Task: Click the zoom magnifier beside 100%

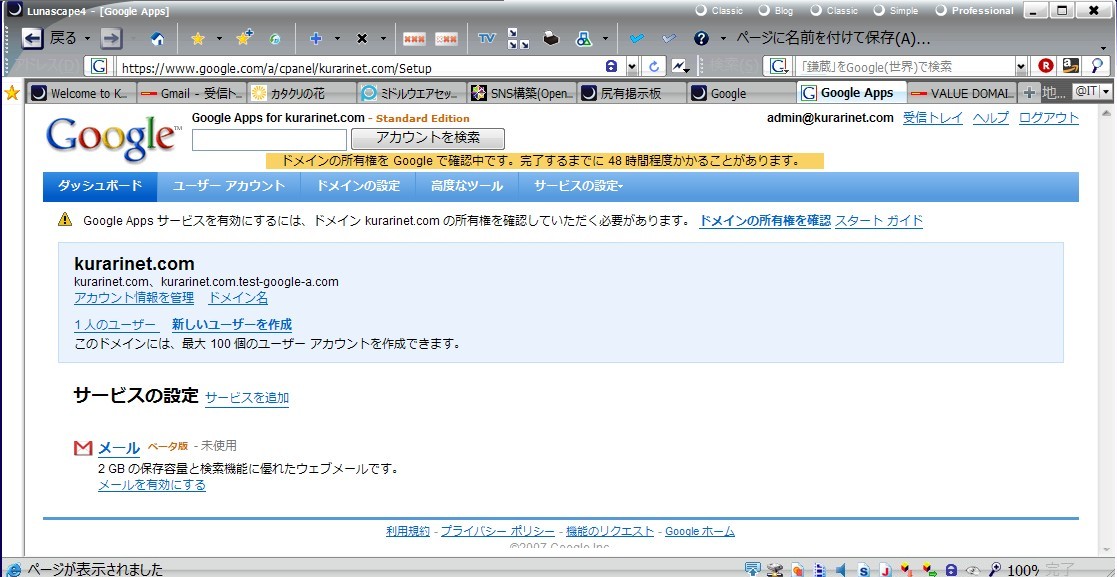Action: tap(995, 569)
